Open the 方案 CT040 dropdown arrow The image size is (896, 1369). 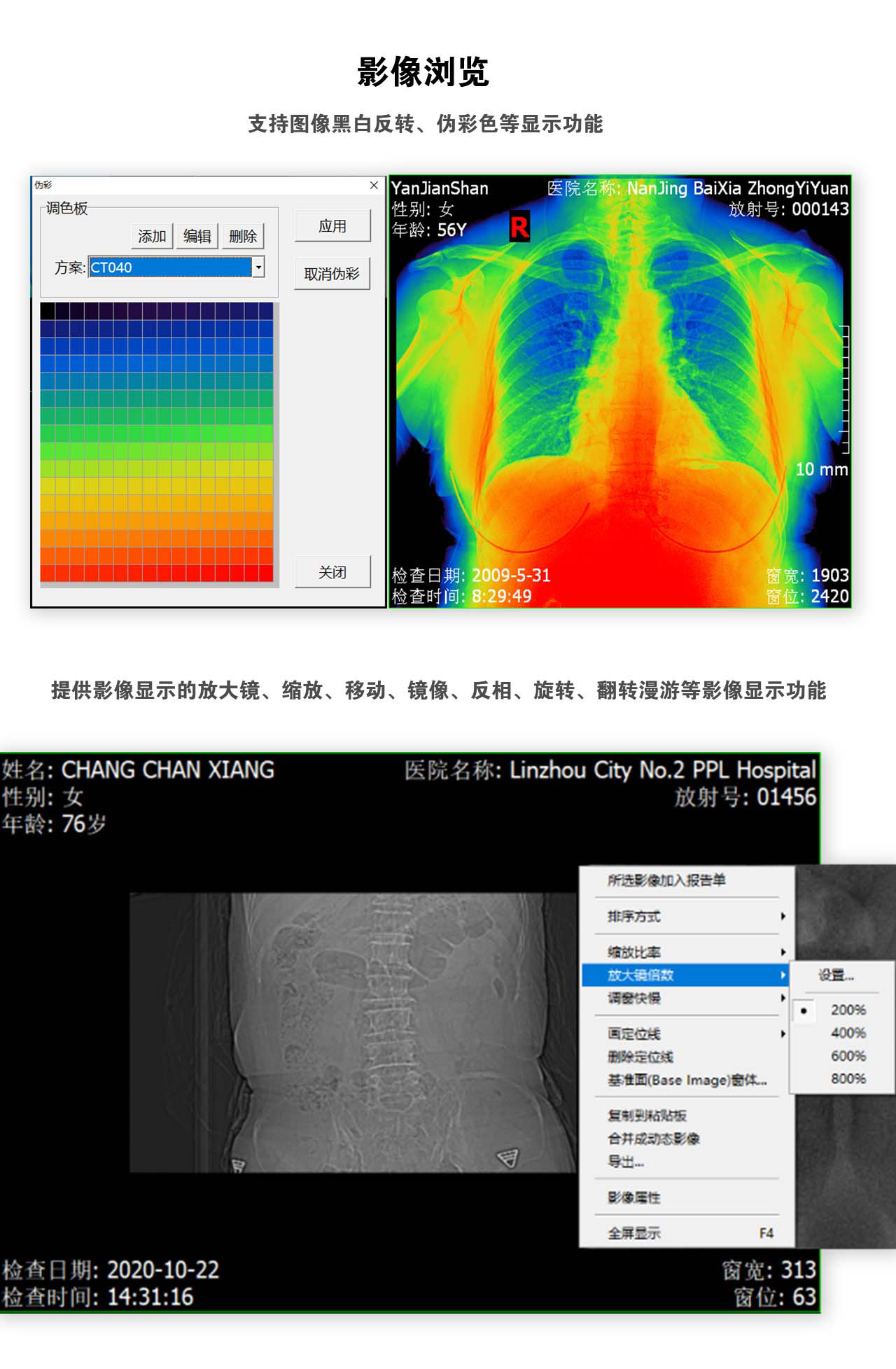(258, 267)
